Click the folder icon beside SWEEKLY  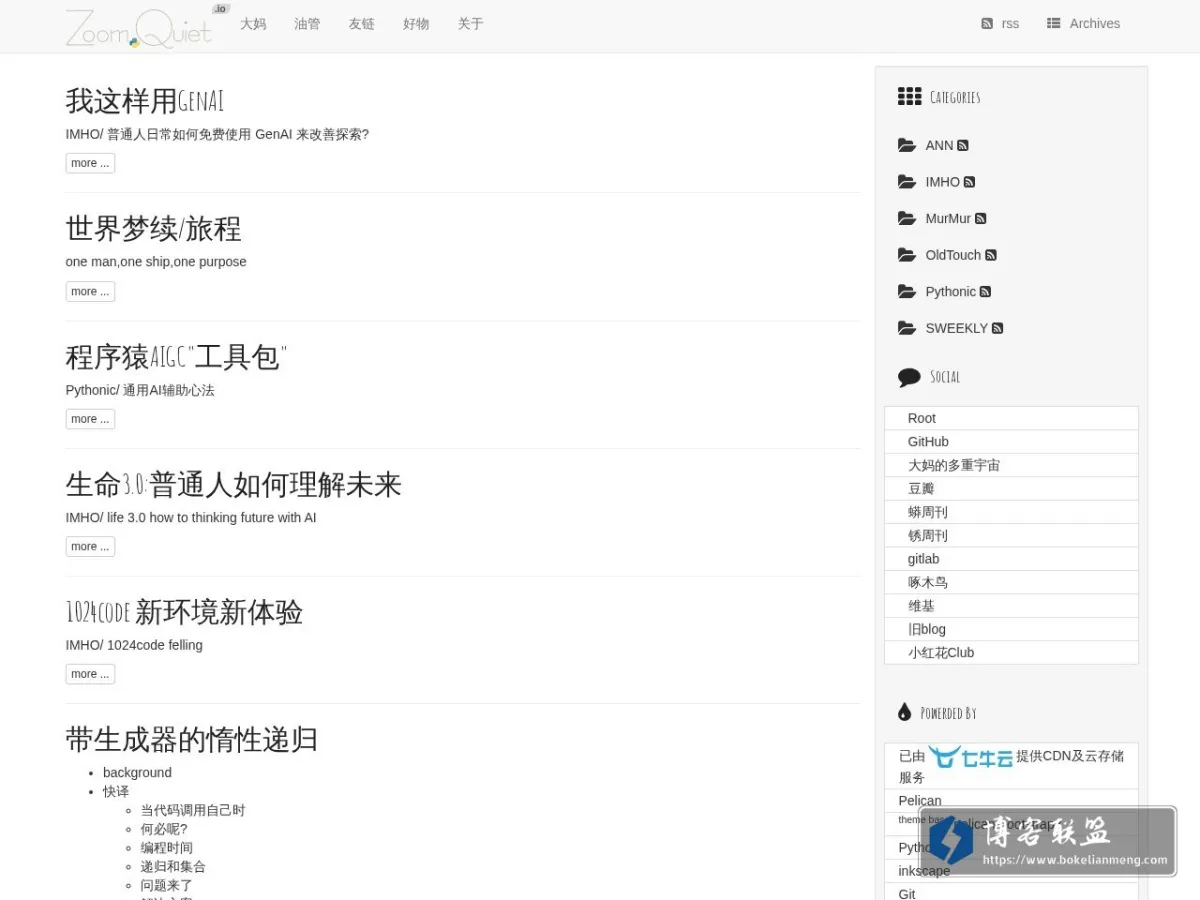[907, 328]
